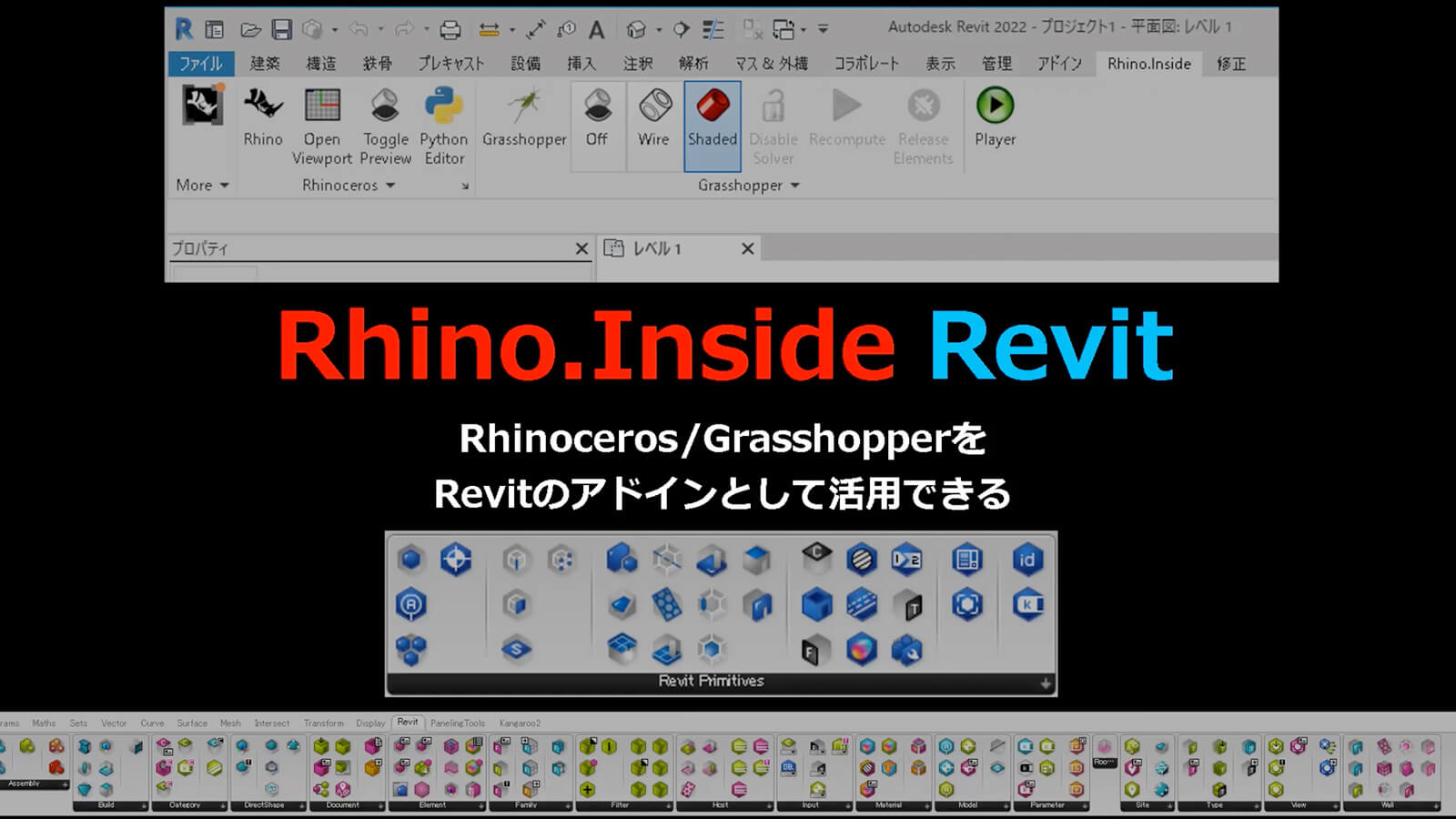1456x819 pixels.
Task: Launch the Python Editor
Action: tap(444, 126)
